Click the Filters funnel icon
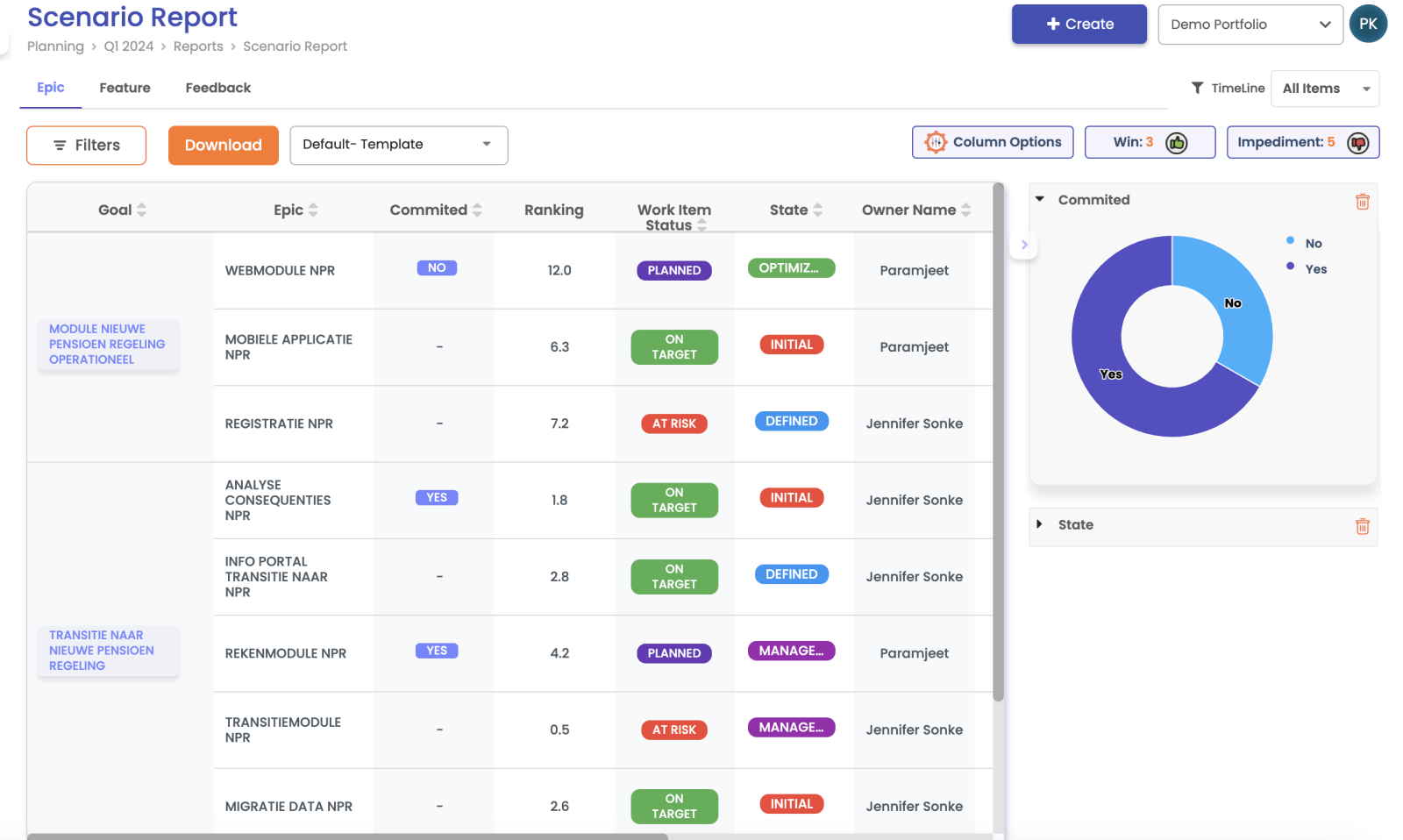1403x840 pixels. click(x=60, y=145)
